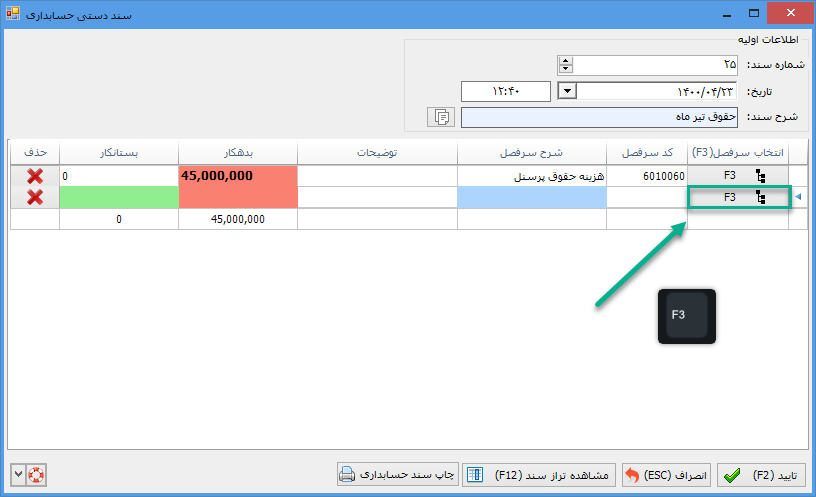Open the date picker dropdown arrow
The height and width of the screenshot is (497, 816).
[x=567, y=91]
